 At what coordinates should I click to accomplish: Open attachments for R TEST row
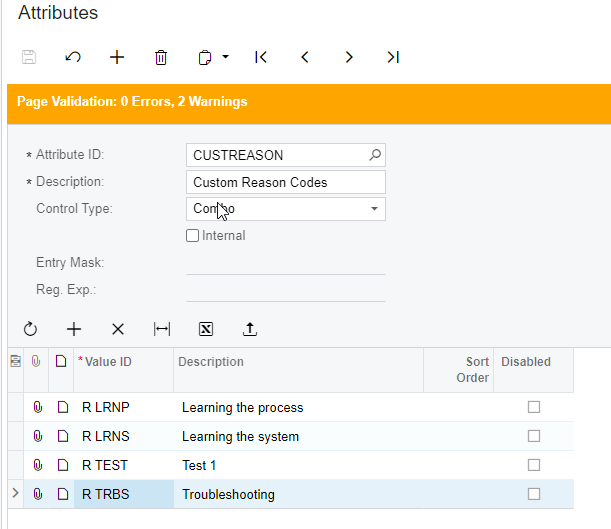pos(37,465)
